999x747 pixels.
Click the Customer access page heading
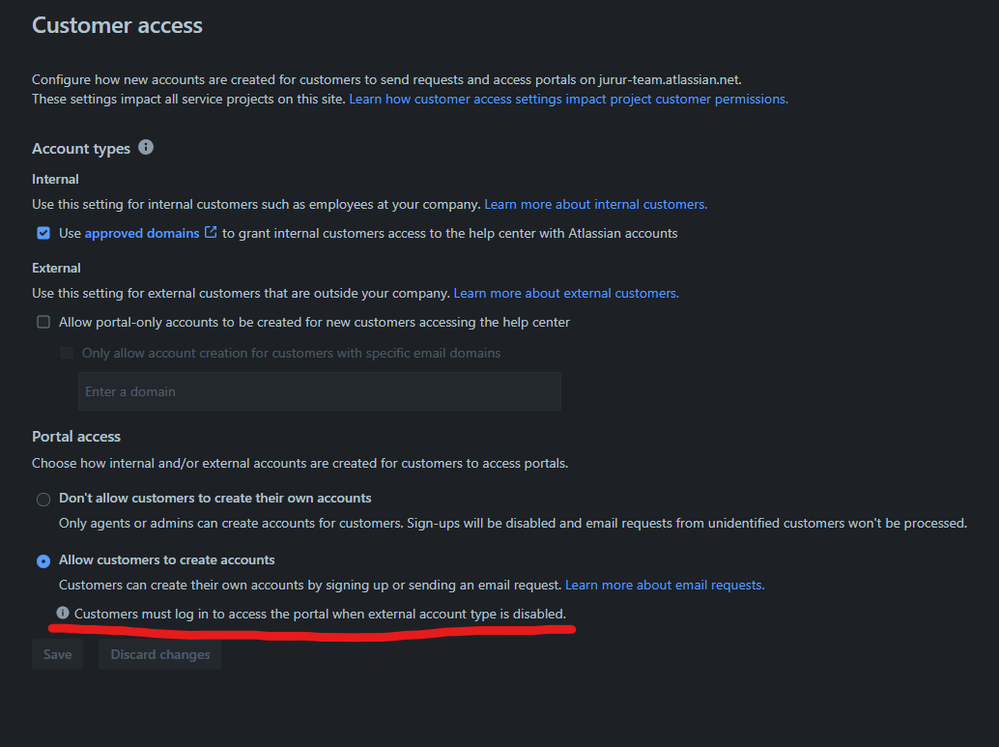117,25
